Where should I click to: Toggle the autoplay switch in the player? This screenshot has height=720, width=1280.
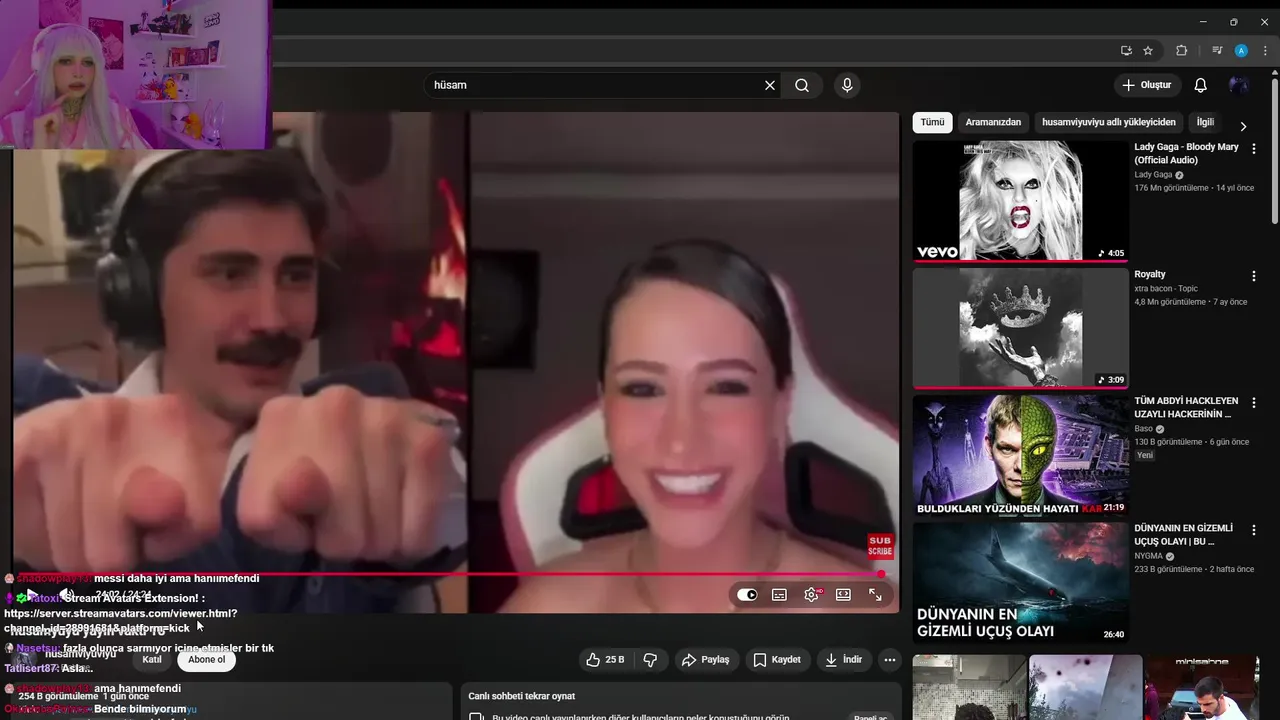tap(747, 594)
